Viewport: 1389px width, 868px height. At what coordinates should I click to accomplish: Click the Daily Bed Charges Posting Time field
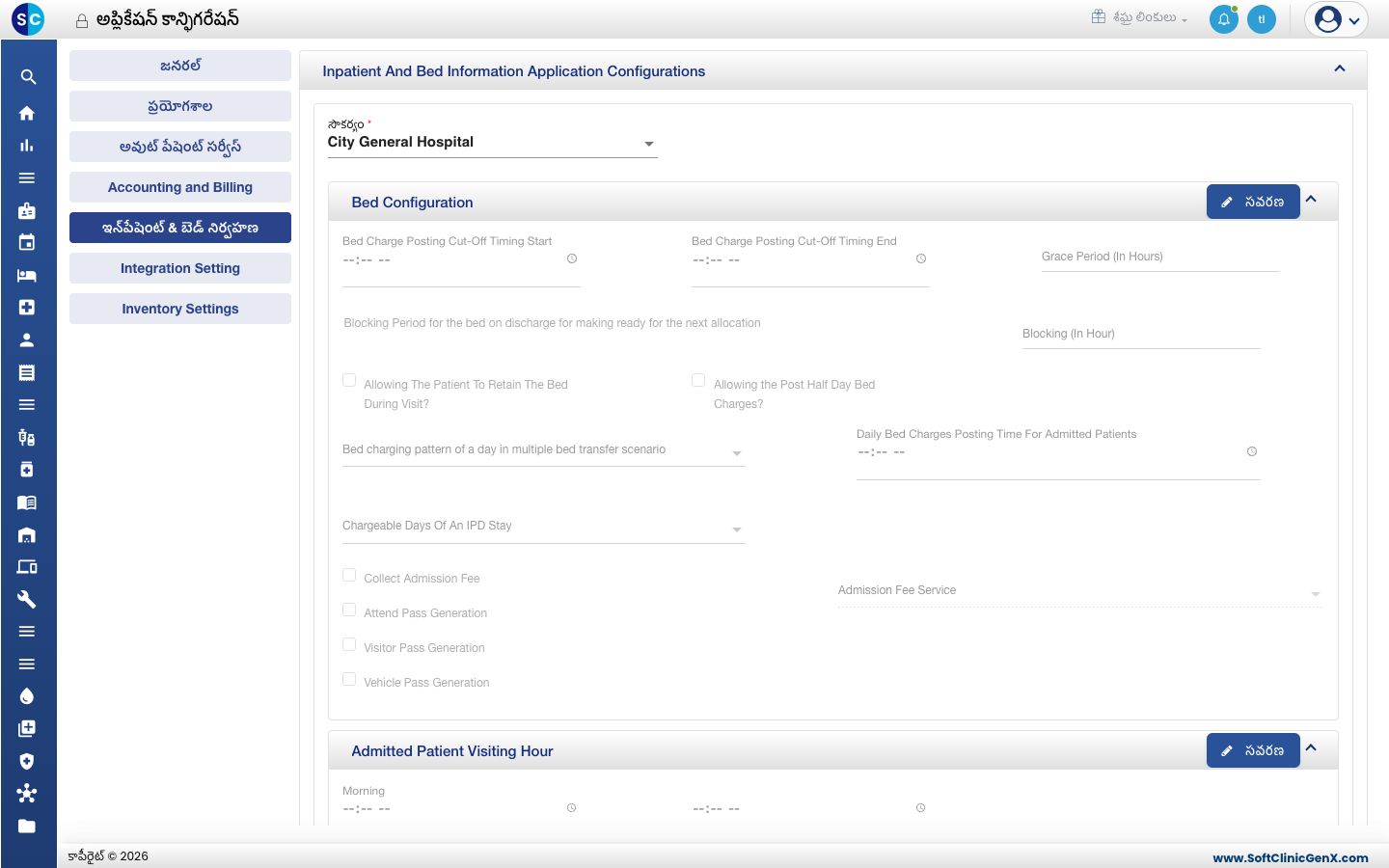[x=1058, y=452]
